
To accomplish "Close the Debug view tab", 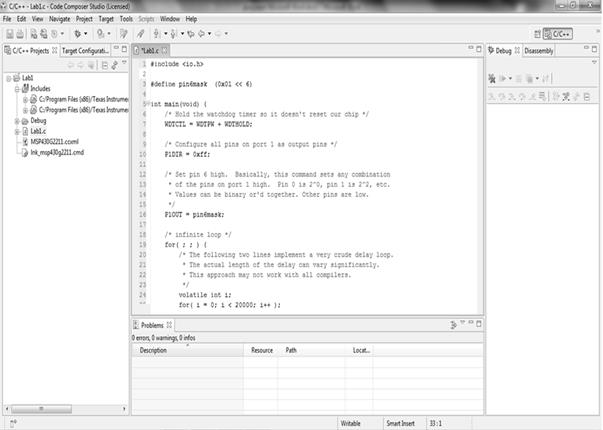I will (517, 50).
